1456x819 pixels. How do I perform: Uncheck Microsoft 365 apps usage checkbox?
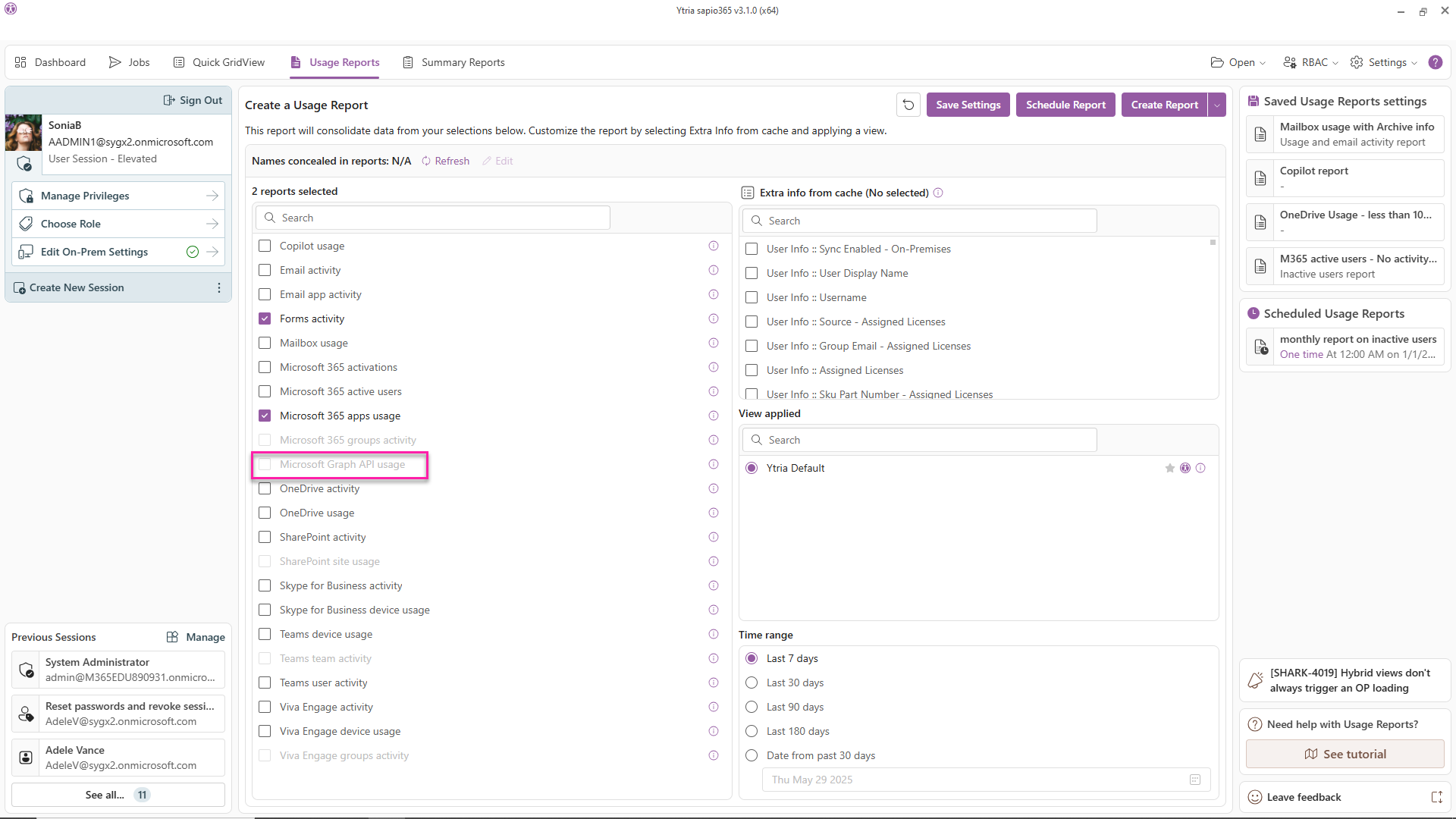(x=265, y=416)
